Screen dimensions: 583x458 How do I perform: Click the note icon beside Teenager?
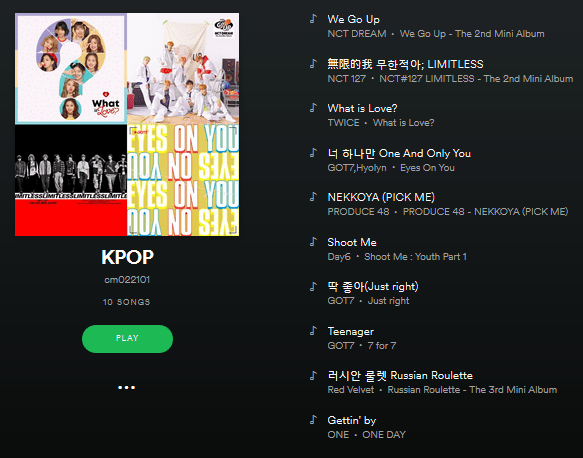click(x=313, y=331)
